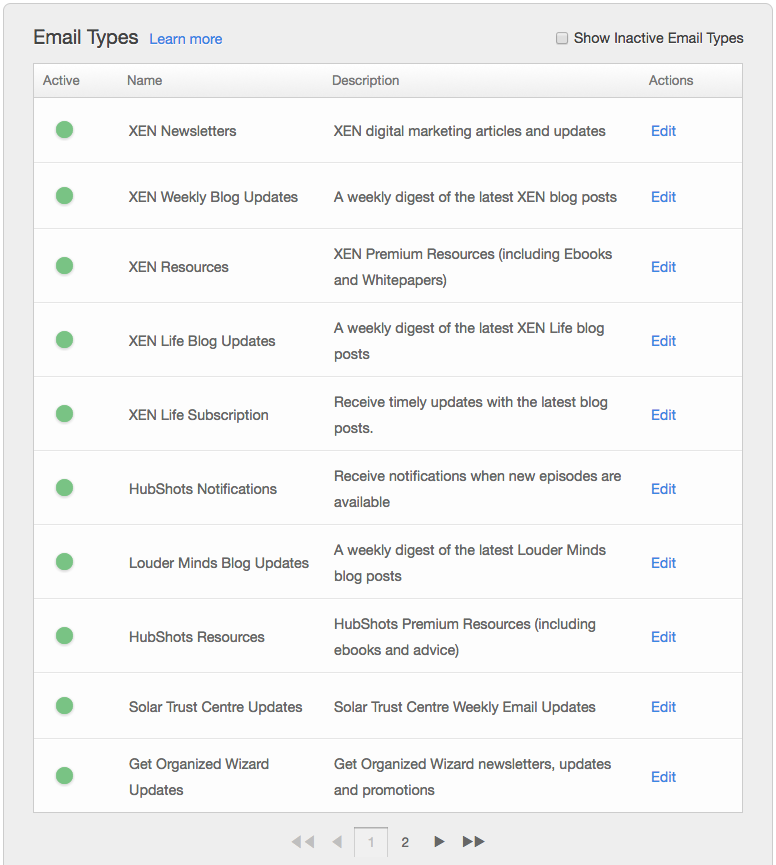The image size is (776, 865).
Task: Switch to page 2 in pagination
Action: coord(405,842)
